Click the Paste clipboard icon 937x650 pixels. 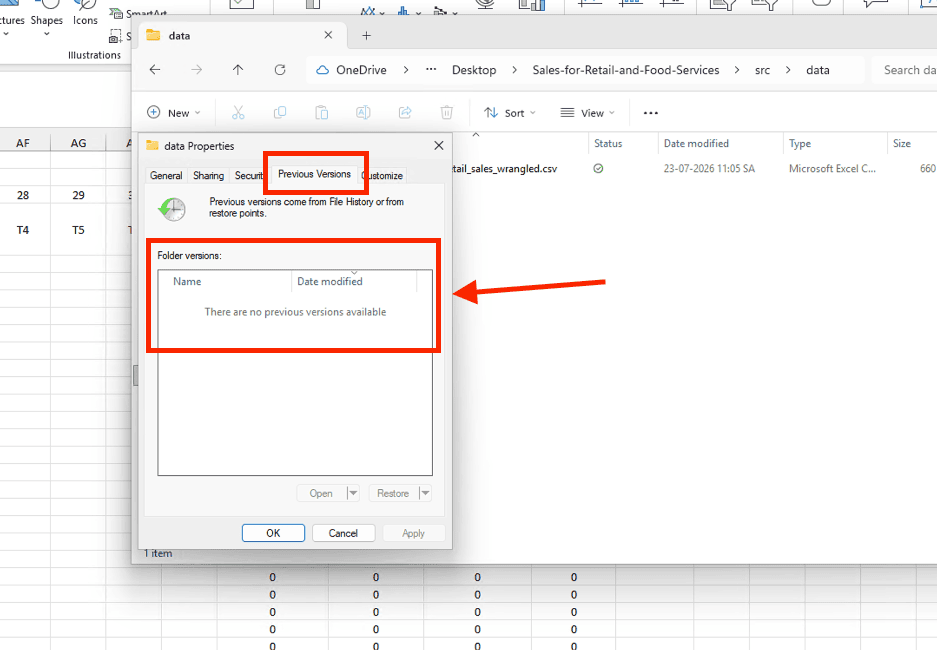(321, 112)
